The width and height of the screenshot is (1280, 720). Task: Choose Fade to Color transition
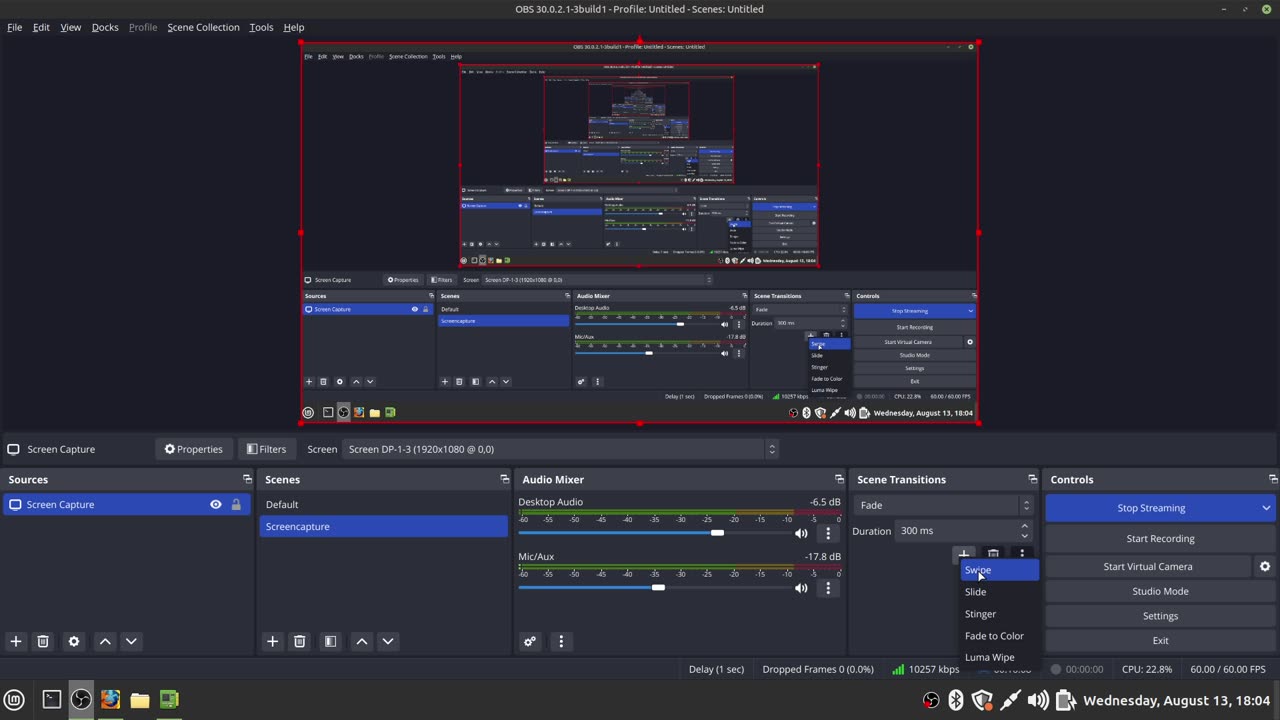click(999, 636)
